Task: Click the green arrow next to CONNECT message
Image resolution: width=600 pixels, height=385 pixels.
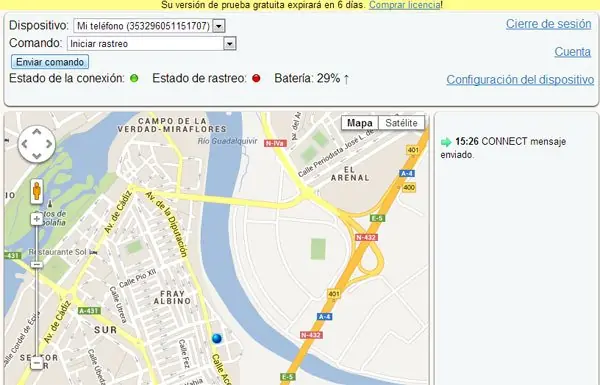Action: (446, 142)
